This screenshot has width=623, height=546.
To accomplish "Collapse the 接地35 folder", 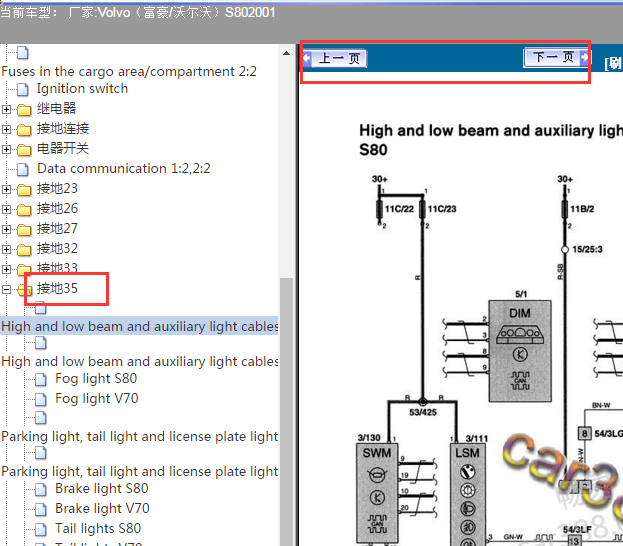I will tap(6, 289).
